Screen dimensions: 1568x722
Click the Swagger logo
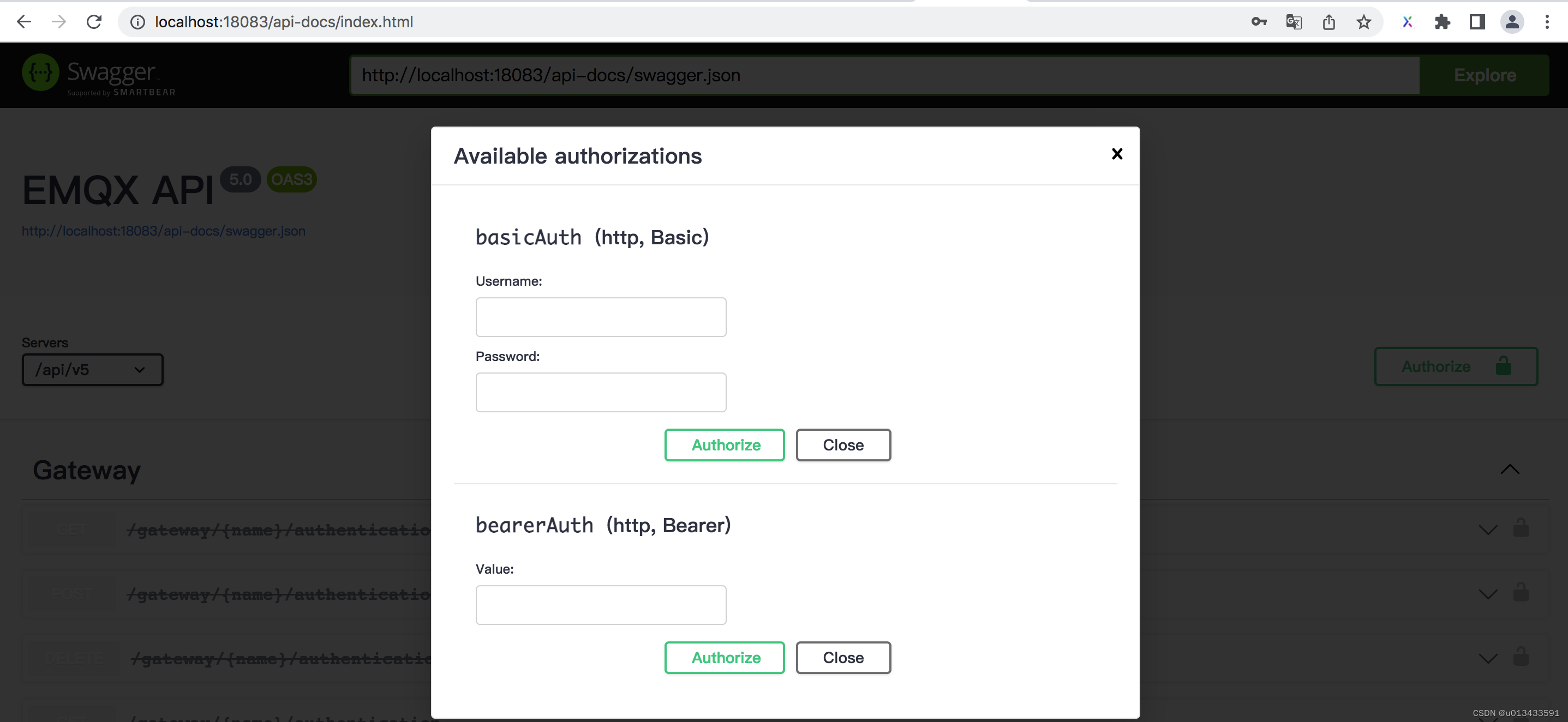click(x=99, y=75)
